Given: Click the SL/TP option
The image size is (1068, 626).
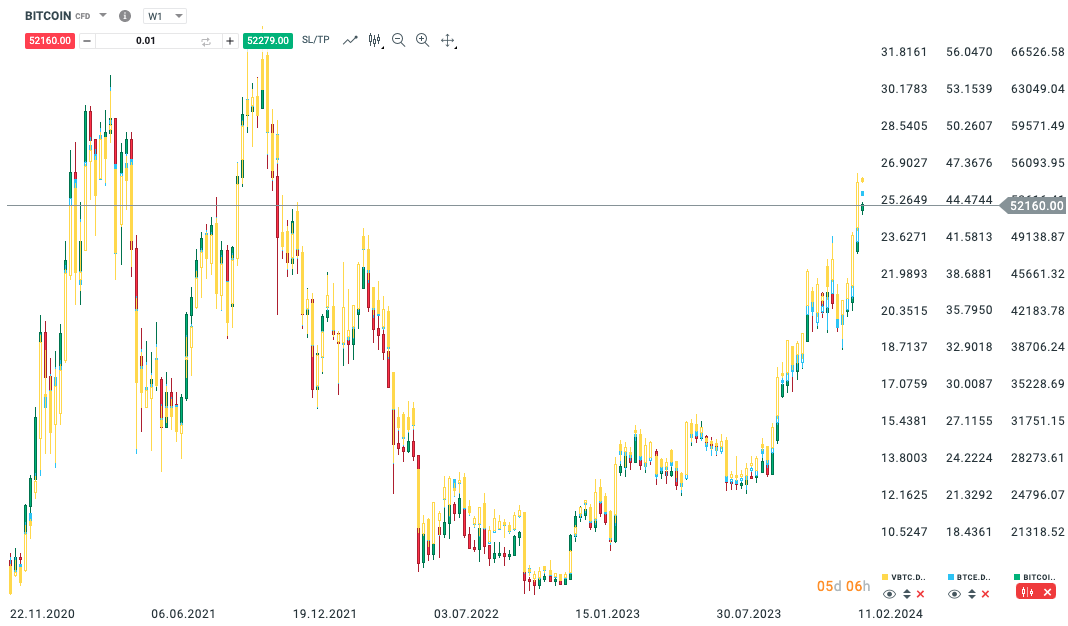Looking at the screenshot, I should pyautogui.click(x=315, y=40).
